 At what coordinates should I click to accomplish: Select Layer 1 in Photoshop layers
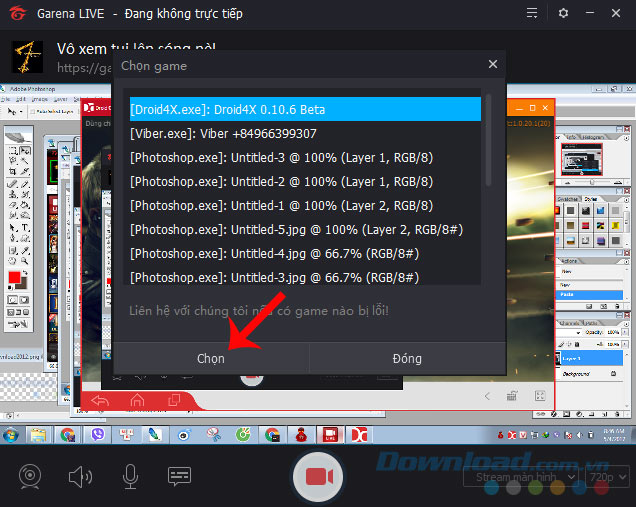[x=589, y=358]
